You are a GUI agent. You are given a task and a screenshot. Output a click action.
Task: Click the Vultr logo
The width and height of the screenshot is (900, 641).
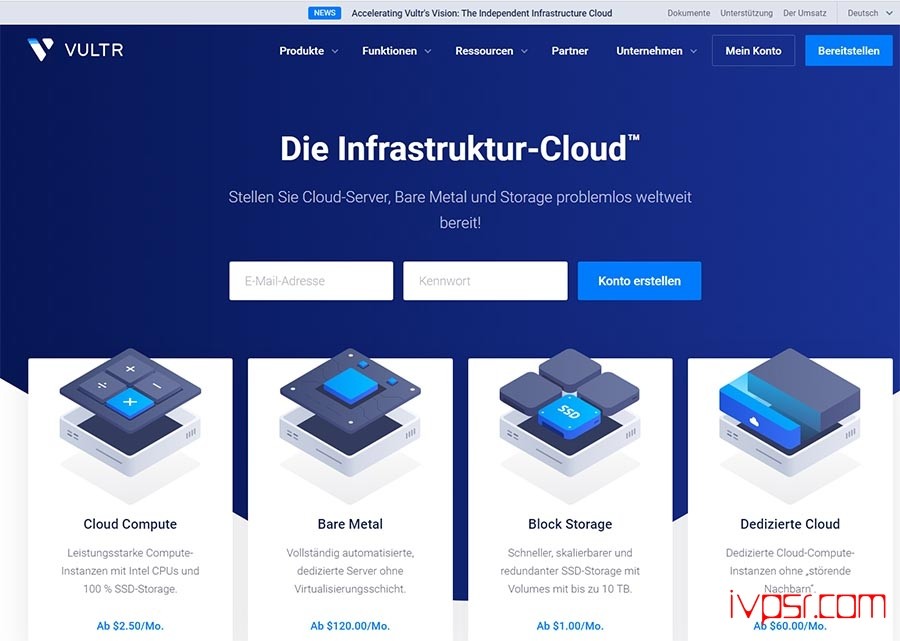click(75, 50)
